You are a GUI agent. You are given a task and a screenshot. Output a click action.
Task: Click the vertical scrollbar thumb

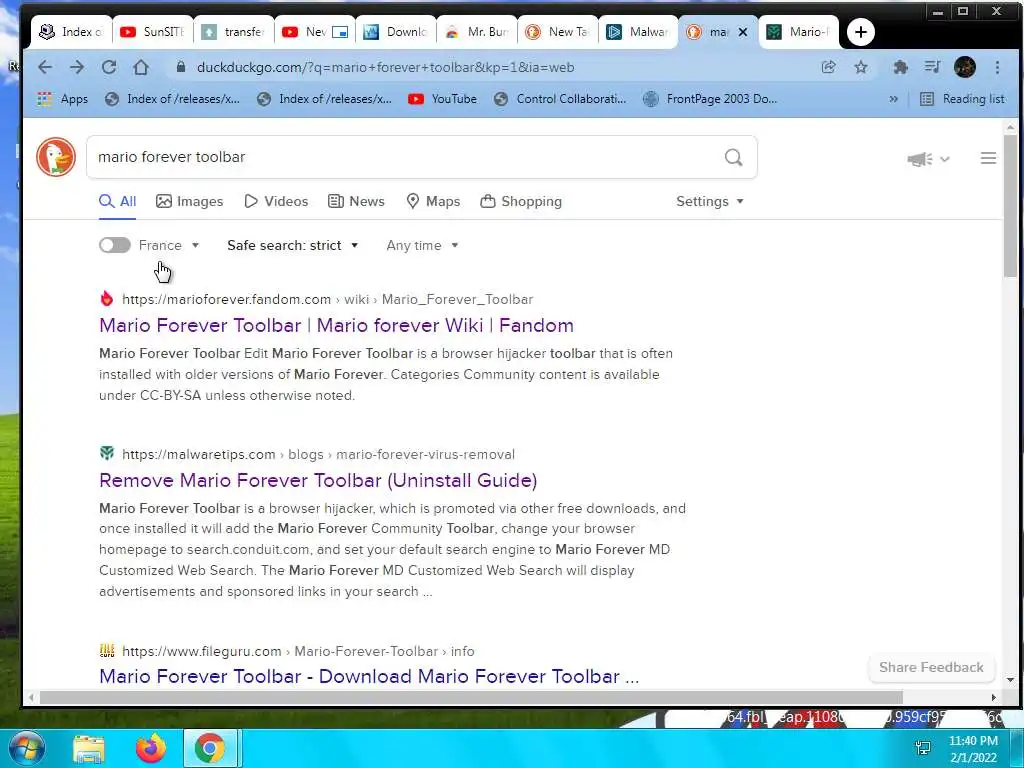(x=1010, y=206)
